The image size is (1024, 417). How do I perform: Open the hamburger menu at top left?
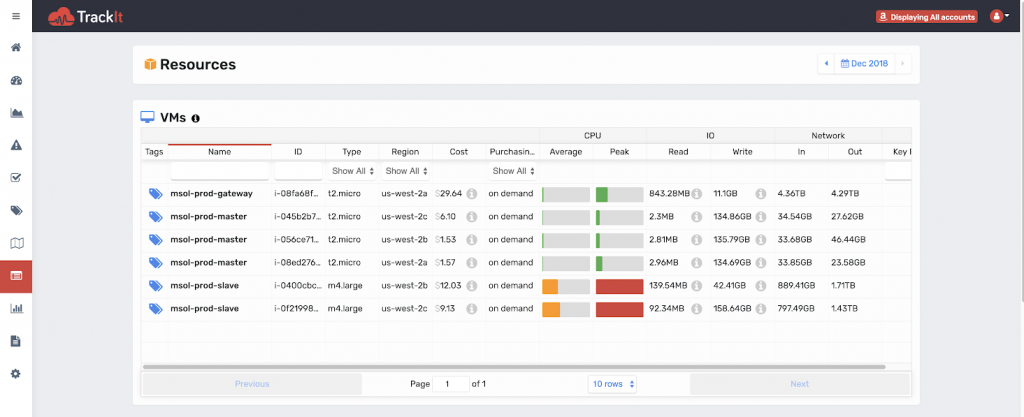tap(15, 16)
